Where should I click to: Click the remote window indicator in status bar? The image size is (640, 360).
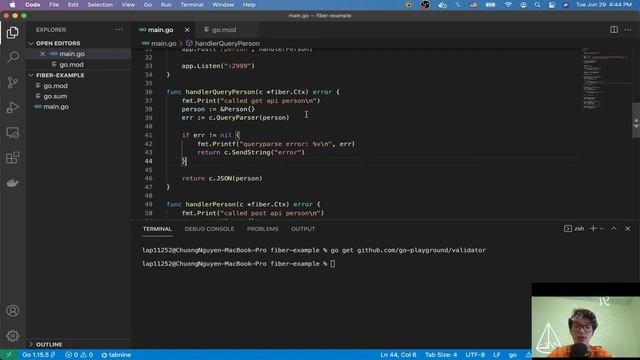click(9, 355)
